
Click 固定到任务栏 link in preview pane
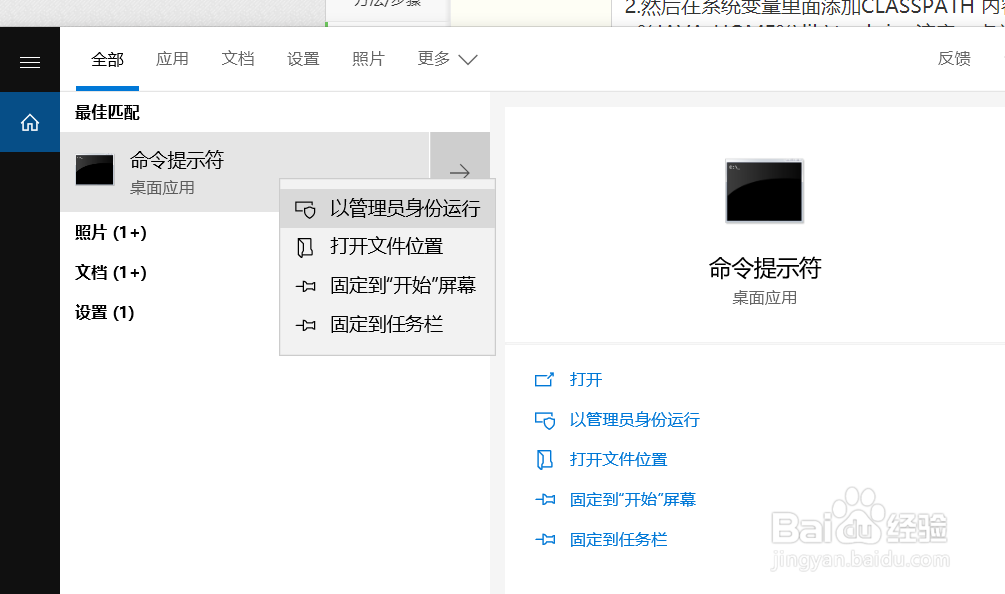619,540
